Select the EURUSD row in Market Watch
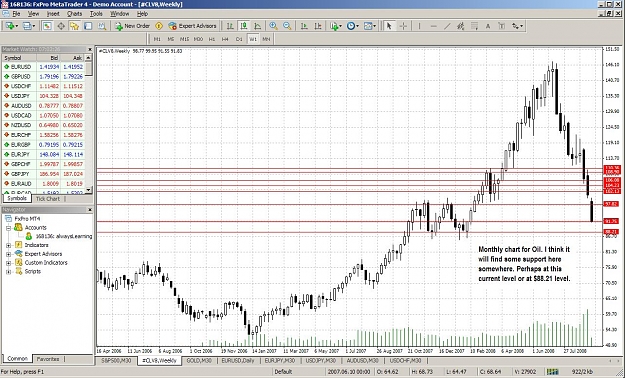The image size is (625, 378). pos(43,67)
